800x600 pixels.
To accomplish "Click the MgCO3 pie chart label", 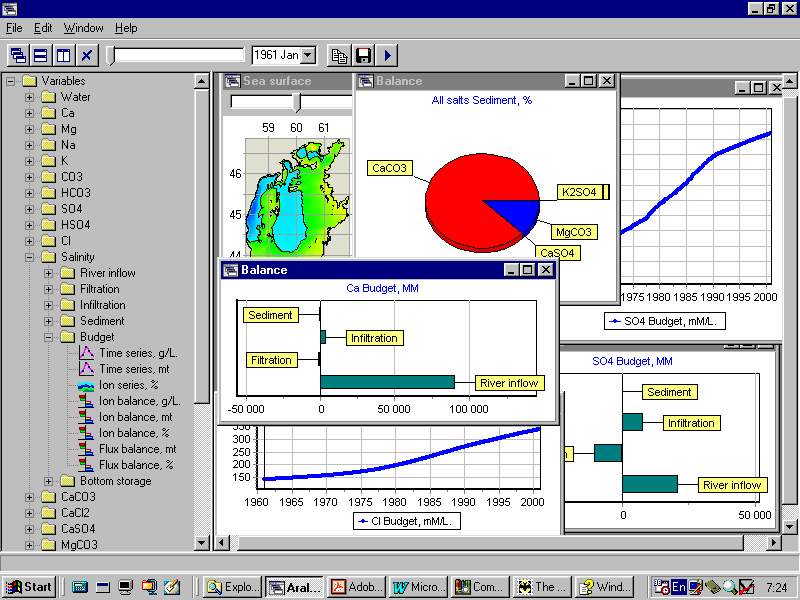I will tap(574, 232).
